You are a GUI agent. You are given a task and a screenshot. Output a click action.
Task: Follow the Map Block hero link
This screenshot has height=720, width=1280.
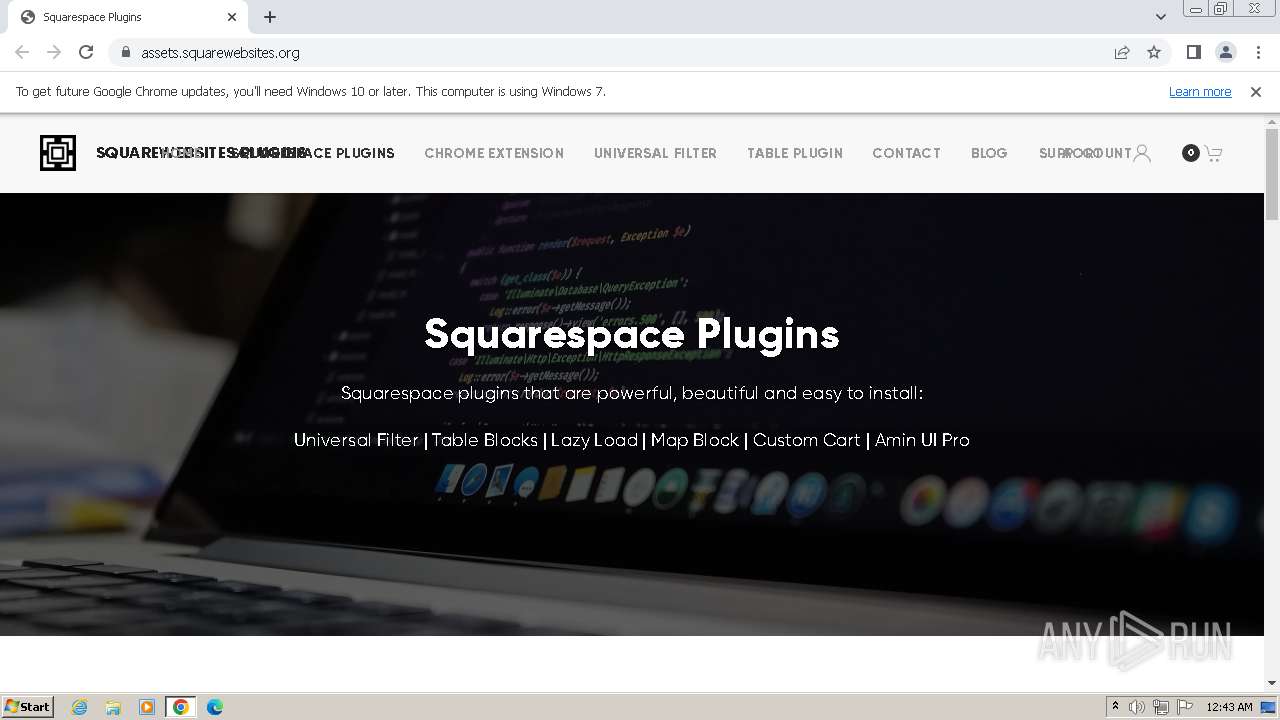pyautogui.click(x=695, y=440)
